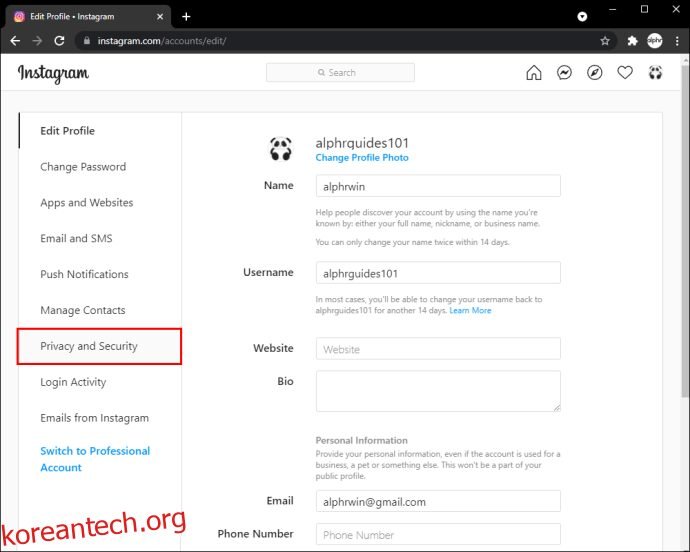Click into the Bio text area
This screenshot has height=552, width=690.
[438, 391]
